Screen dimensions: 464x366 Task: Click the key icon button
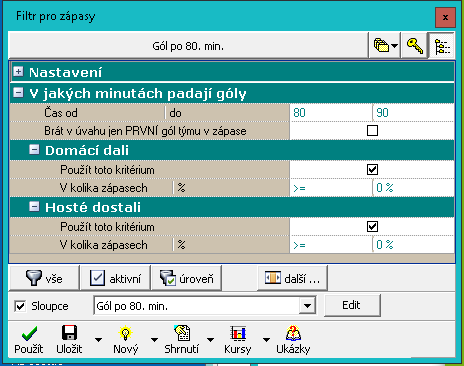coord(415,45)
